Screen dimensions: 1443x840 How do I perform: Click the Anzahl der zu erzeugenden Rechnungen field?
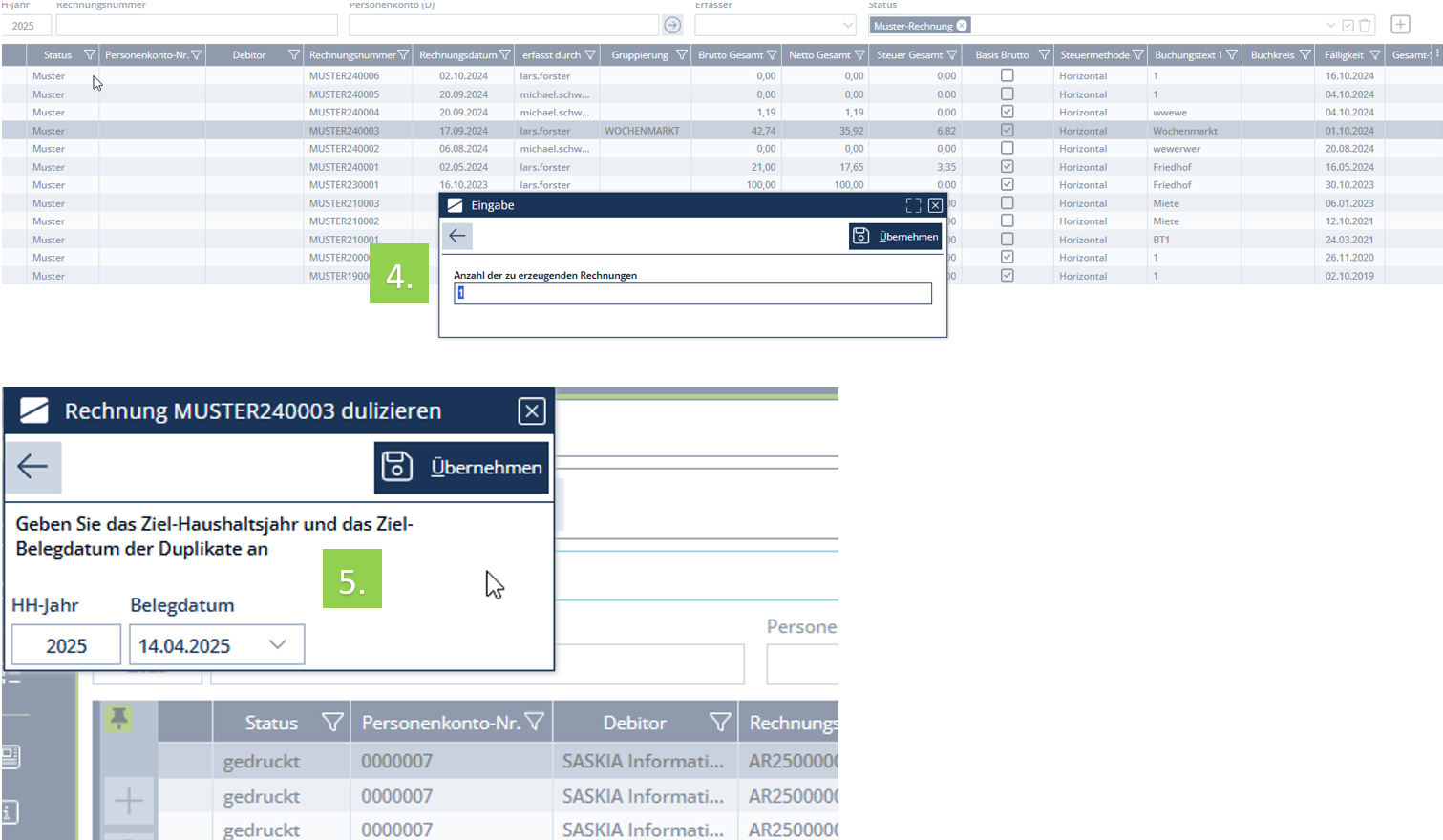[692, 293]
